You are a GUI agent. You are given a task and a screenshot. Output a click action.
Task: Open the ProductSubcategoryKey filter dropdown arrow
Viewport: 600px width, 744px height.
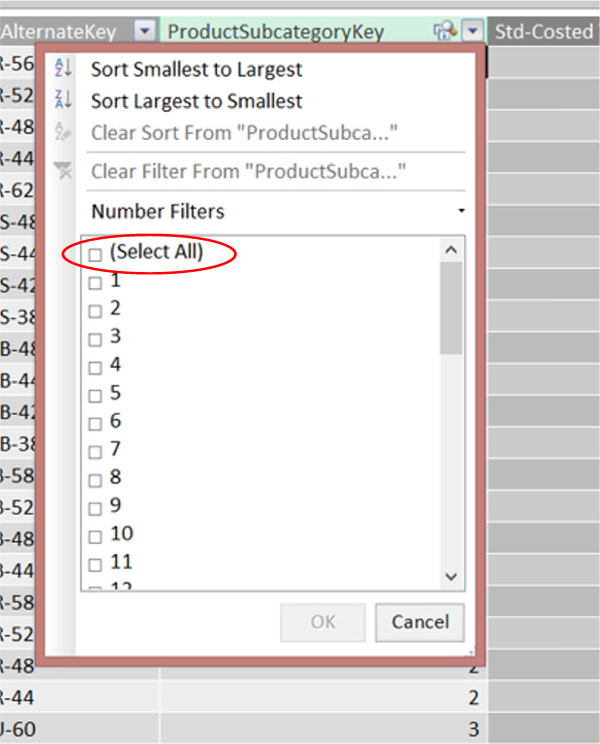473,32
